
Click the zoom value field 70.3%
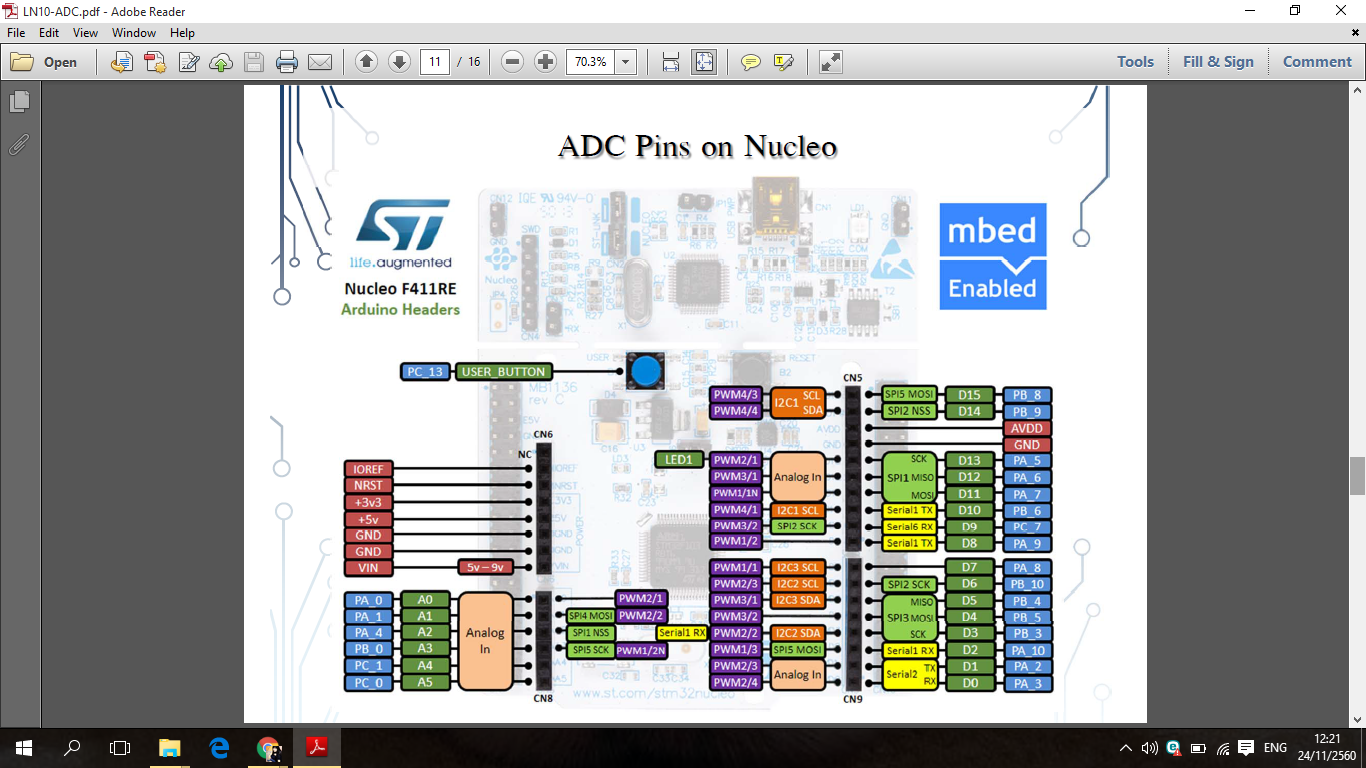[590, 62]
